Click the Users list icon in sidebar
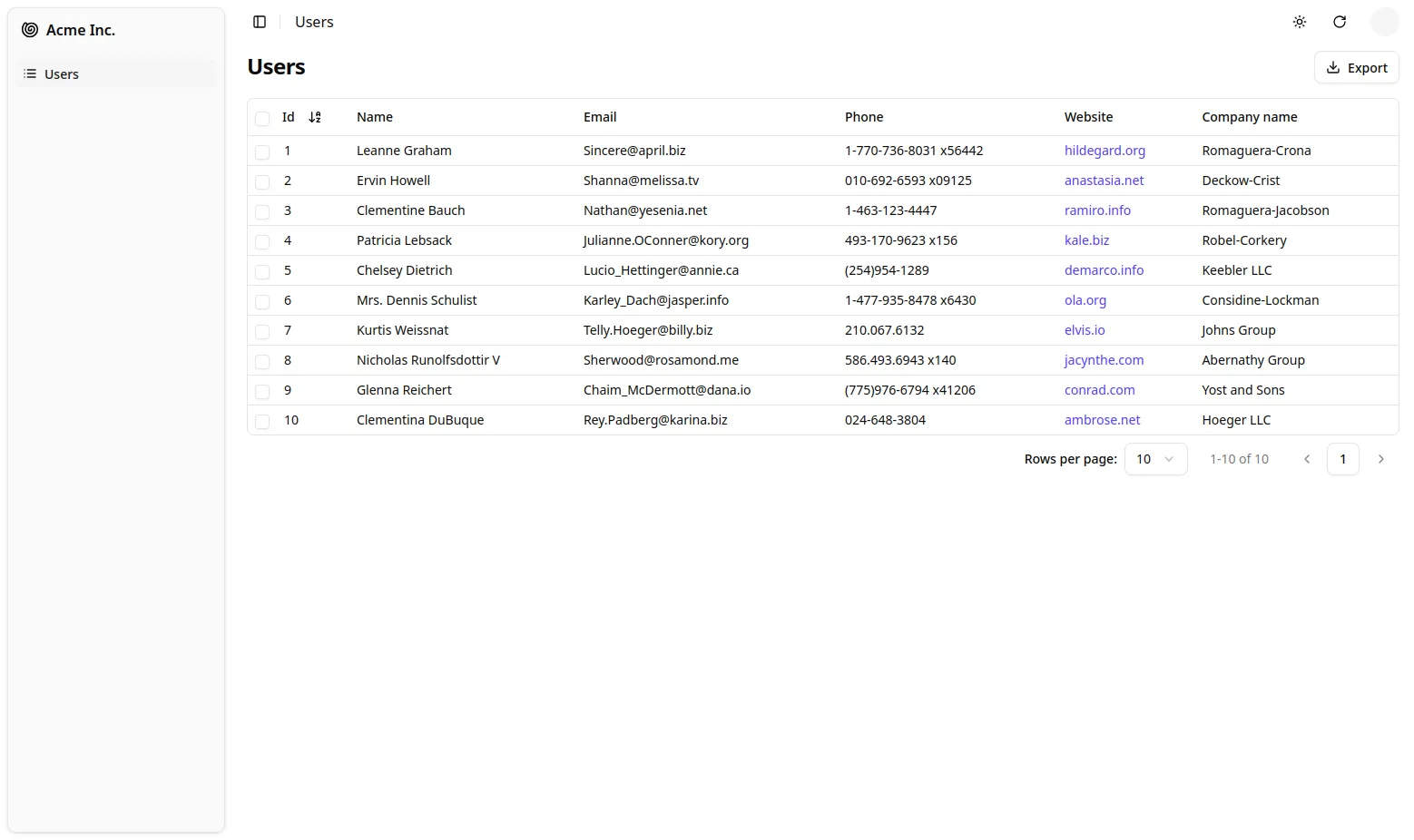1414x840 pixels. click(x=28, y=73)
